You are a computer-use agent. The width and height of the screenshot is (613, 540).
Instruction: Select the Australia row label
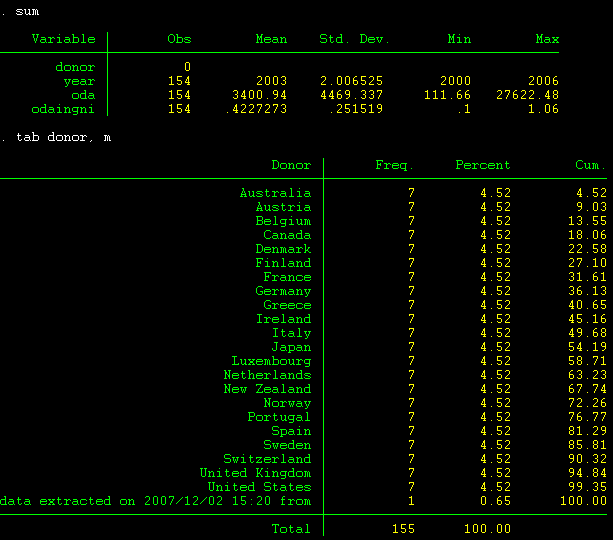276,193
